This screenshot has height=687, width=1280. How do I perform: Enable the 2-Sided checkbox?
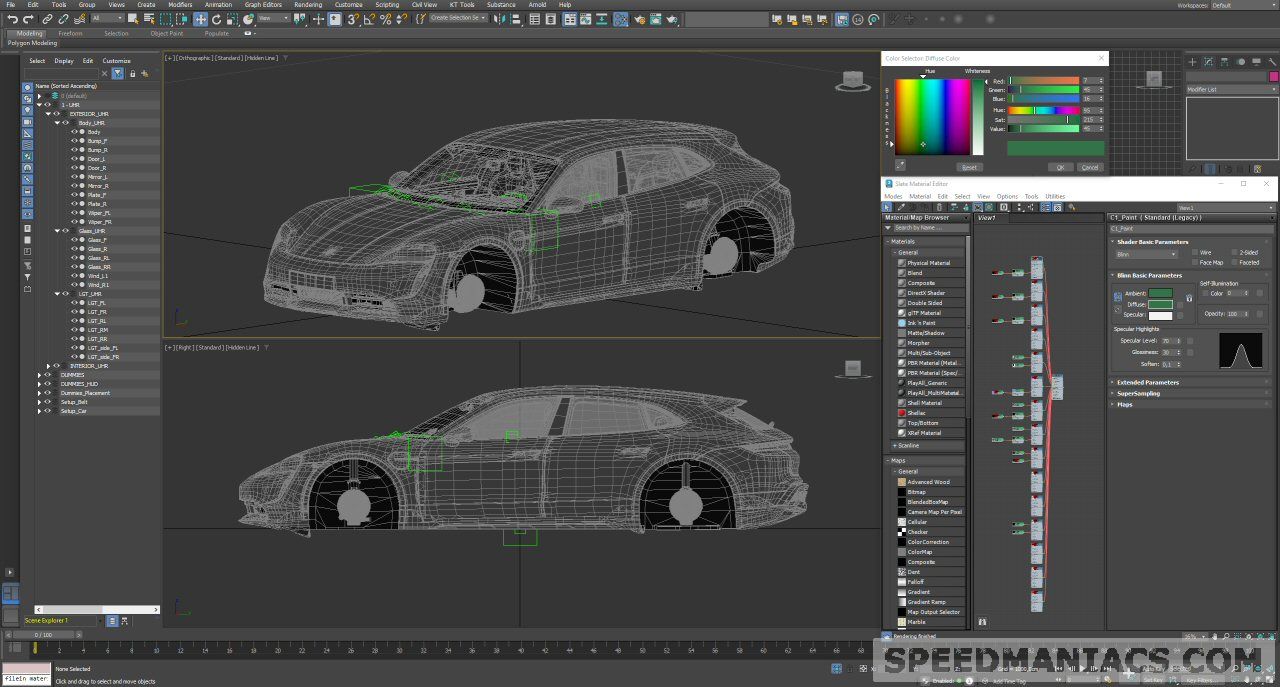pos(1234,253)
